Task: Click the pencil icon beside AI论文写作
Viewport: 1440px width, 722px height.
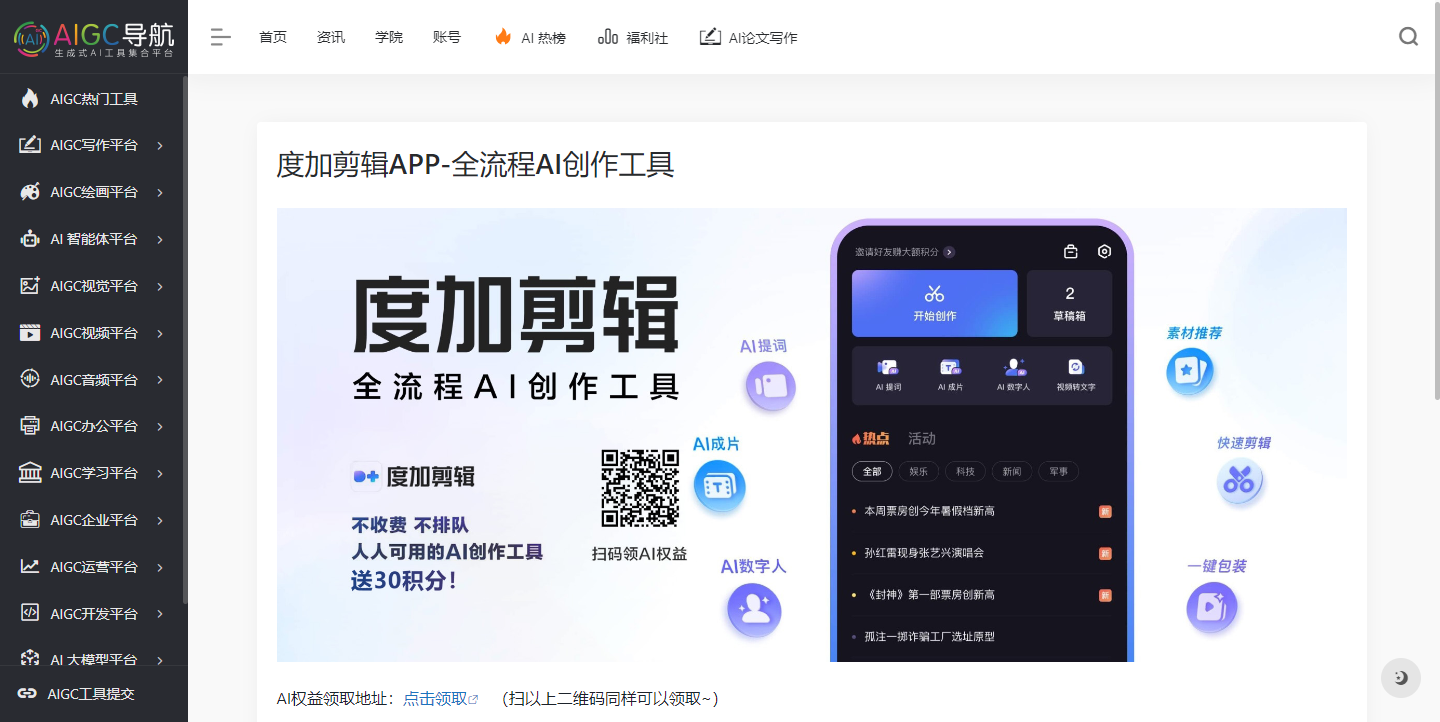Action: point(710,37)
